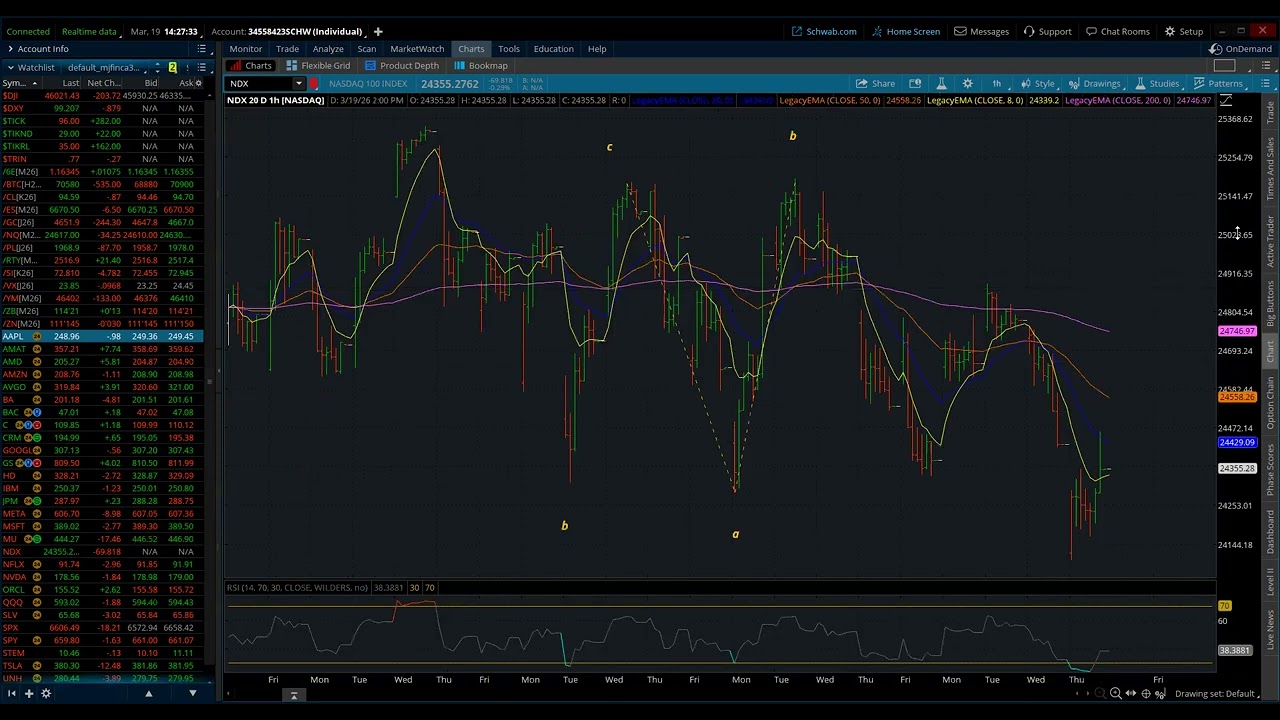Image resolution: width=1280 pixels, height=720 pixels.
Task: Click the sidebar gear icon at bottom left
Action: 45,693
